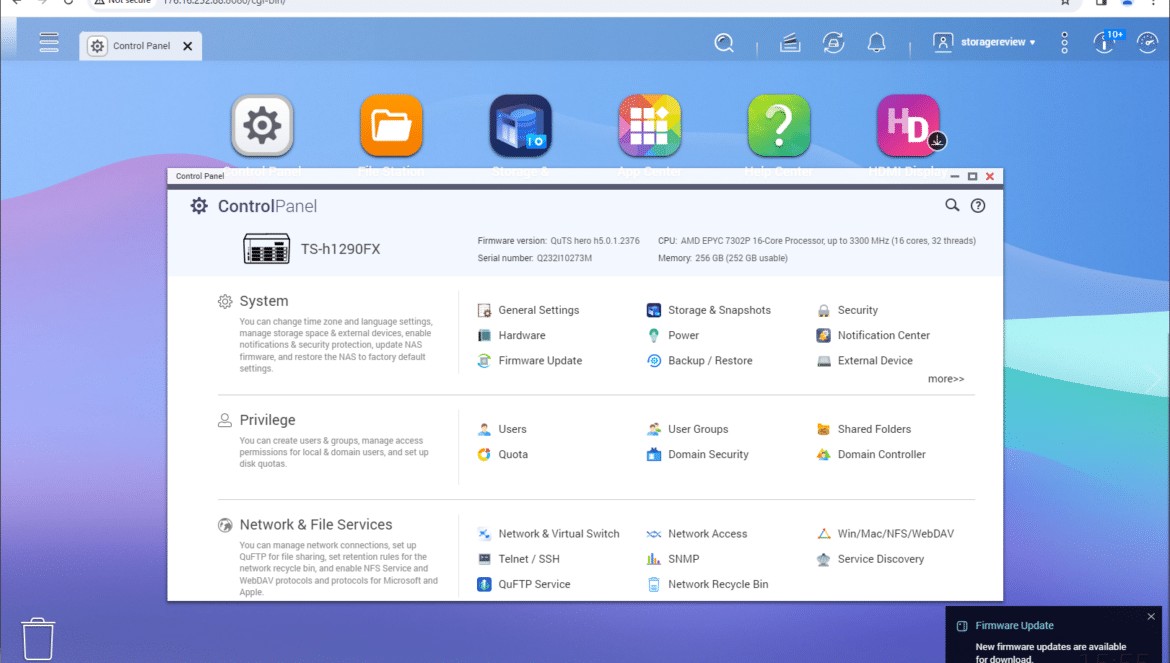Open the desktop Recycle Bin trash icon

37,638
